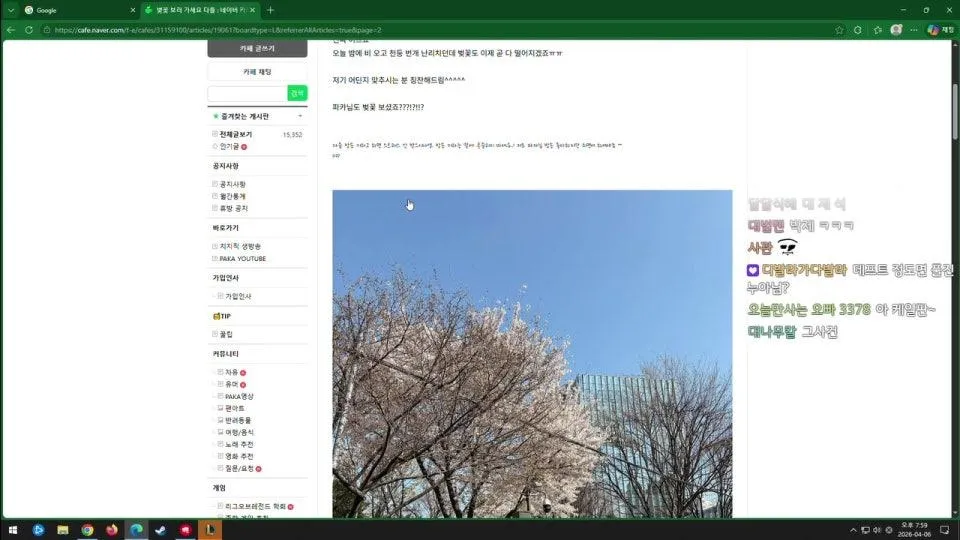The height and width of the screenshot is (540, 960).
Task: Click the TIP section icon
Action: point(216,317)
